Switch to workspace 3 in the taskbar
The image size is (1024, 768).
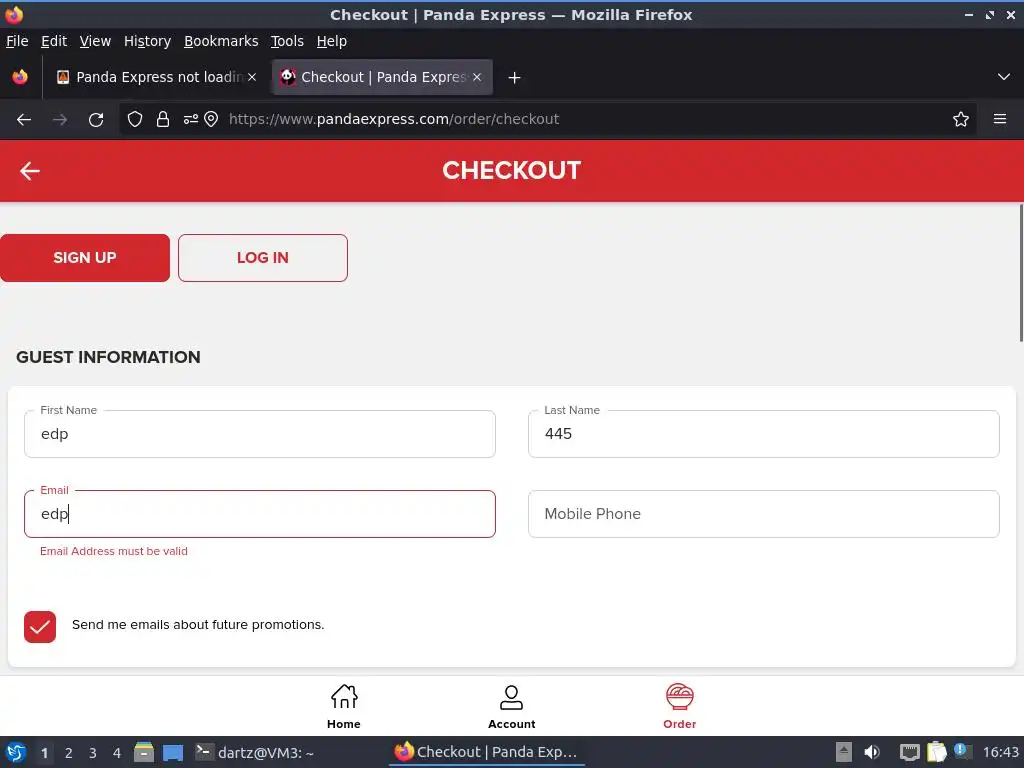(x=93, y=753)
